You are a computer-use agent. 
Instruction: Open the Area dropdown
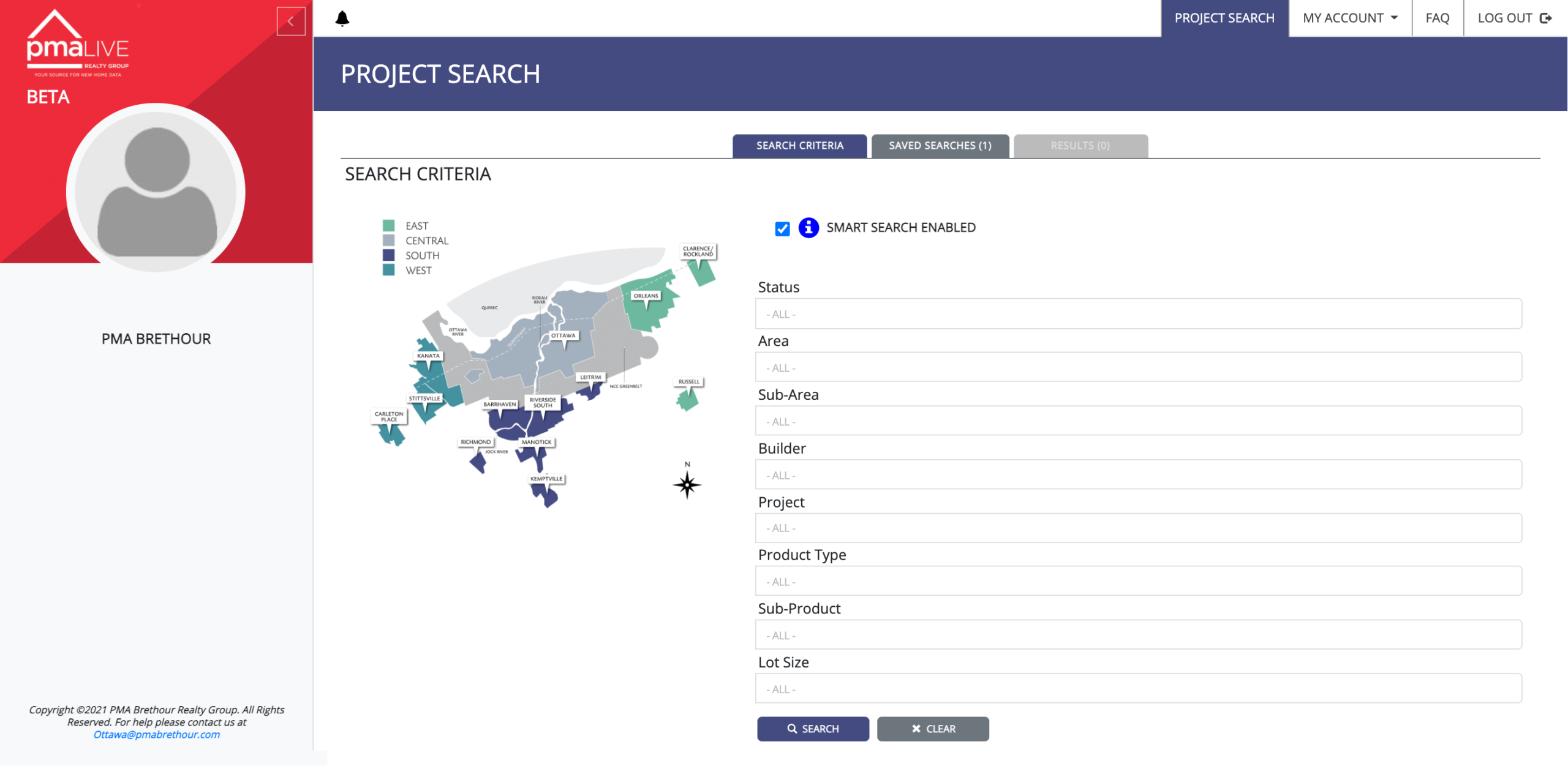pos(1138,367)
